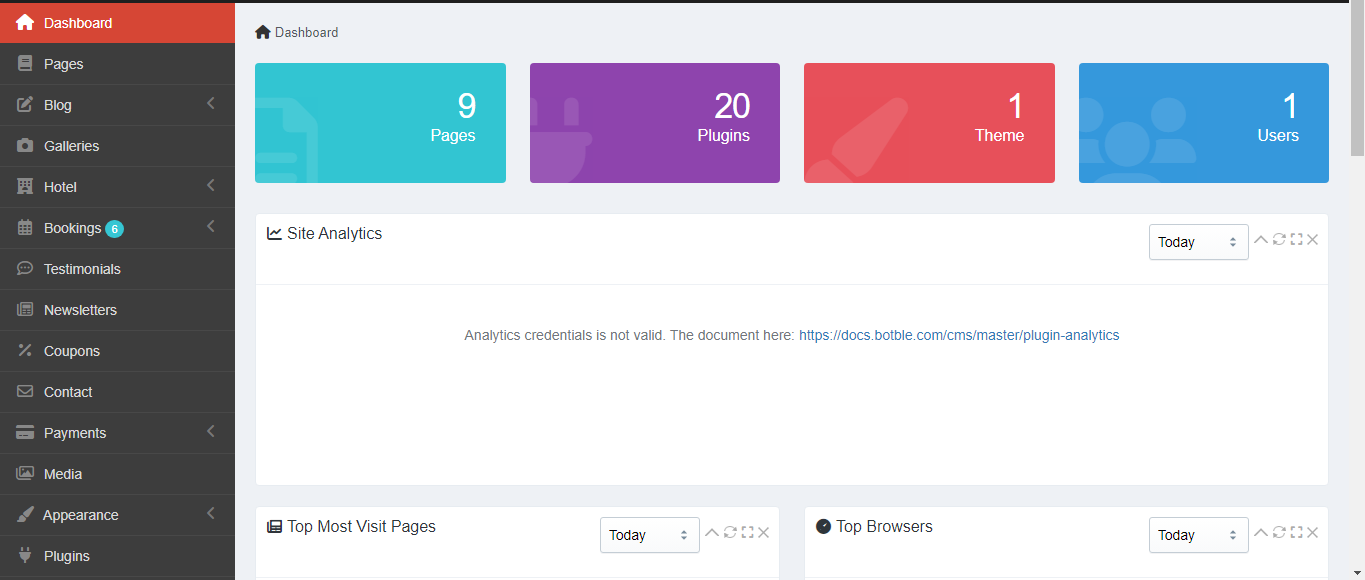Click the refresh icon in Site Analytics widget
Image resolution: width=1365 pixels, height=580 pixels.
(x=1279, y=239)
